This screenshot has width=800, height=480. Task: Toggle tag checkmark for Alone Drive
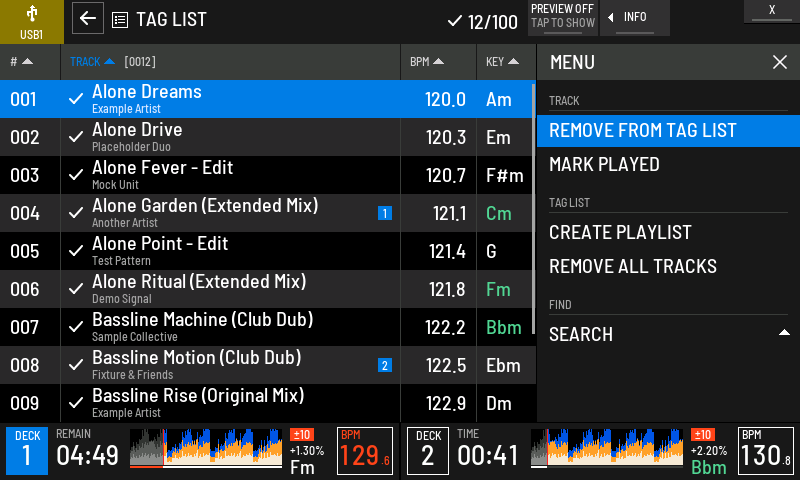pos(76,137)
